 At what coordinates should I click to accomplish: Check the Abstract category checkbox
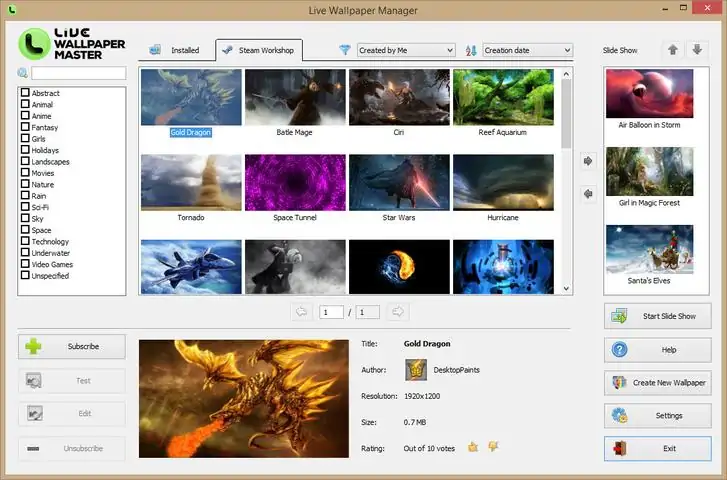click(25, 93)
